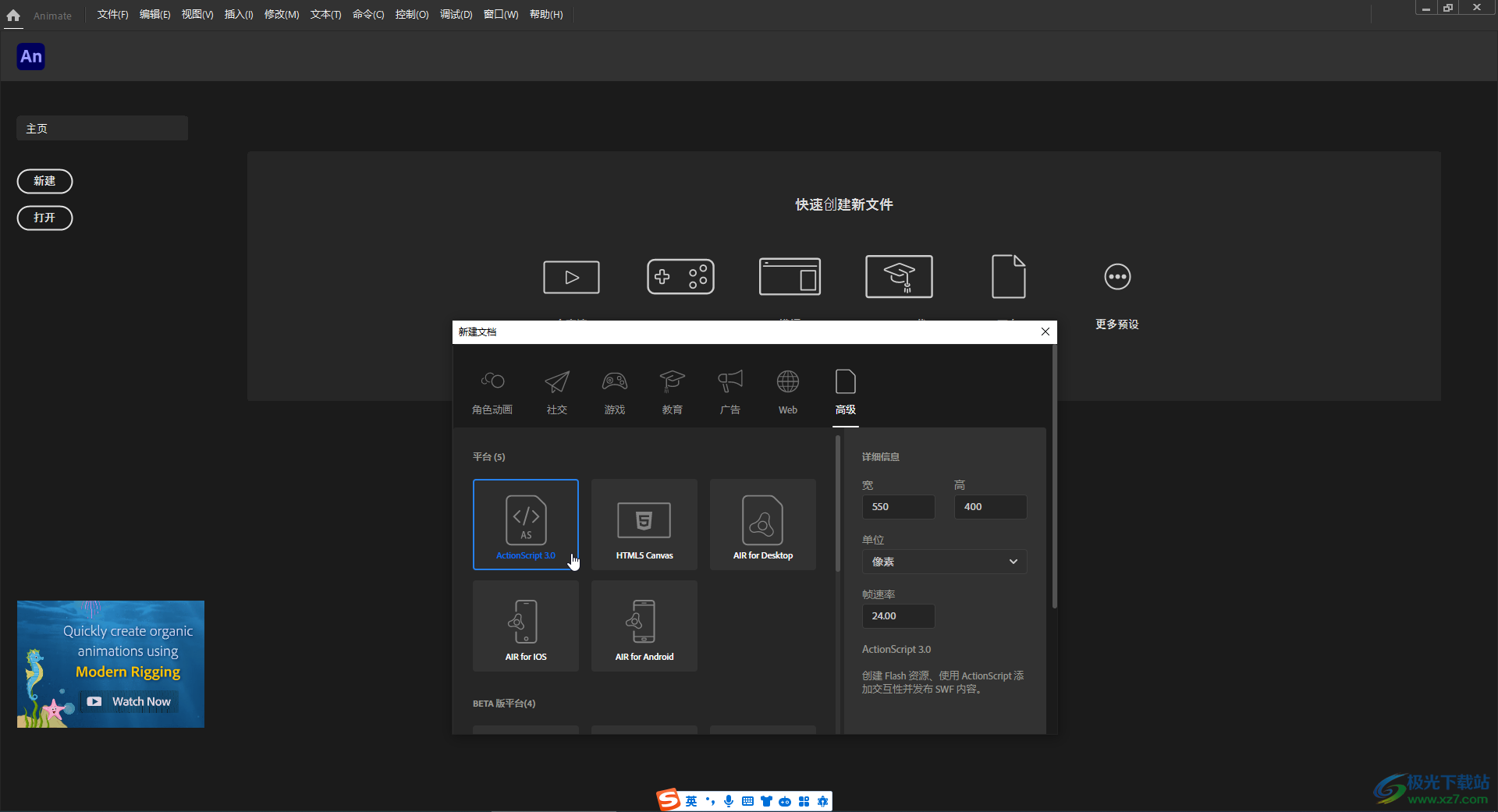Click the 帧速率 24.00 field

click(898, 616)
